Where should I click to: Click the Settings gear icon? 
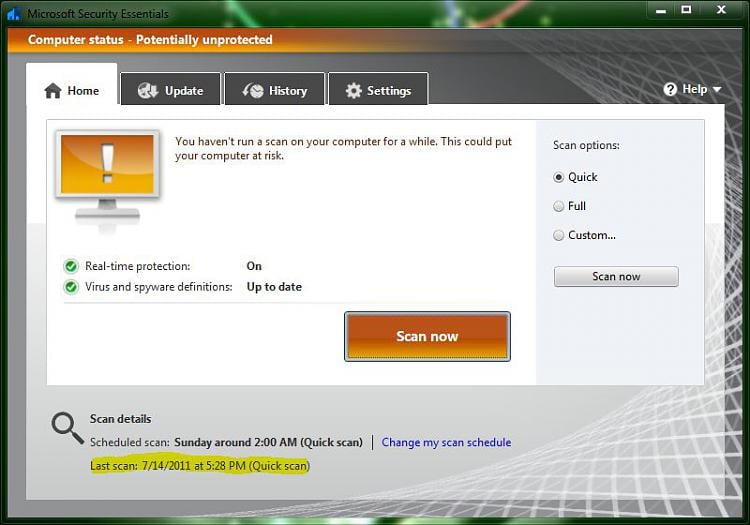[x=353, y=90]
